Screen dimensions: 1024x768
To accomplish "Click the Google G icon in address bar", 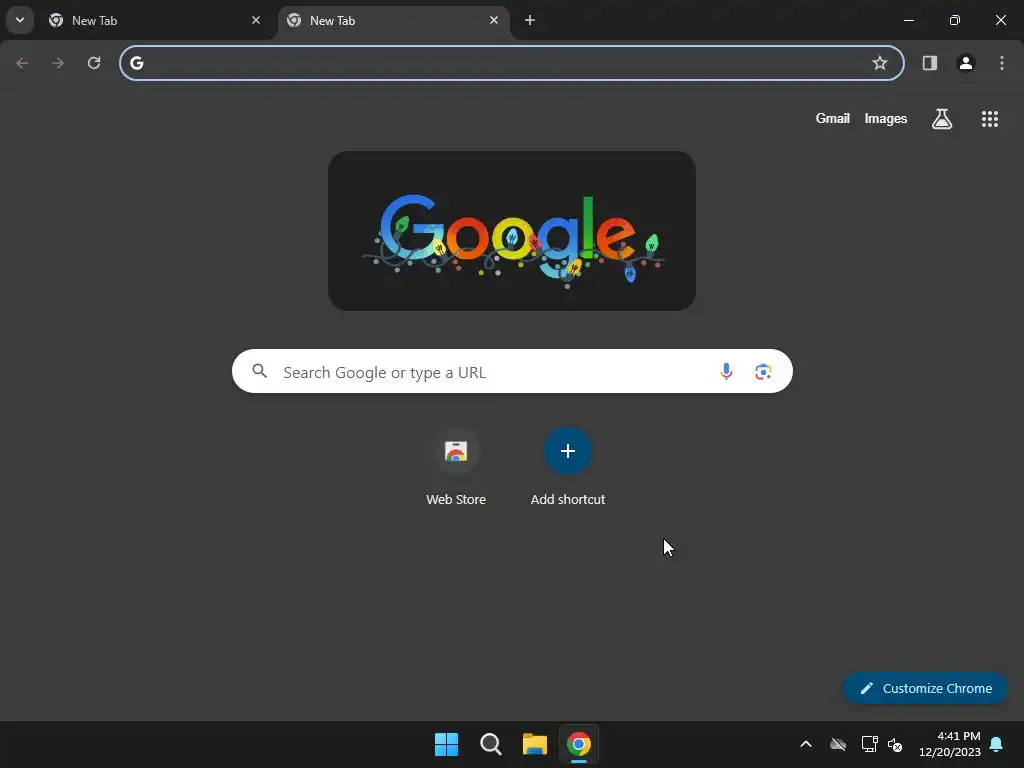I will (x=136, y=63).
